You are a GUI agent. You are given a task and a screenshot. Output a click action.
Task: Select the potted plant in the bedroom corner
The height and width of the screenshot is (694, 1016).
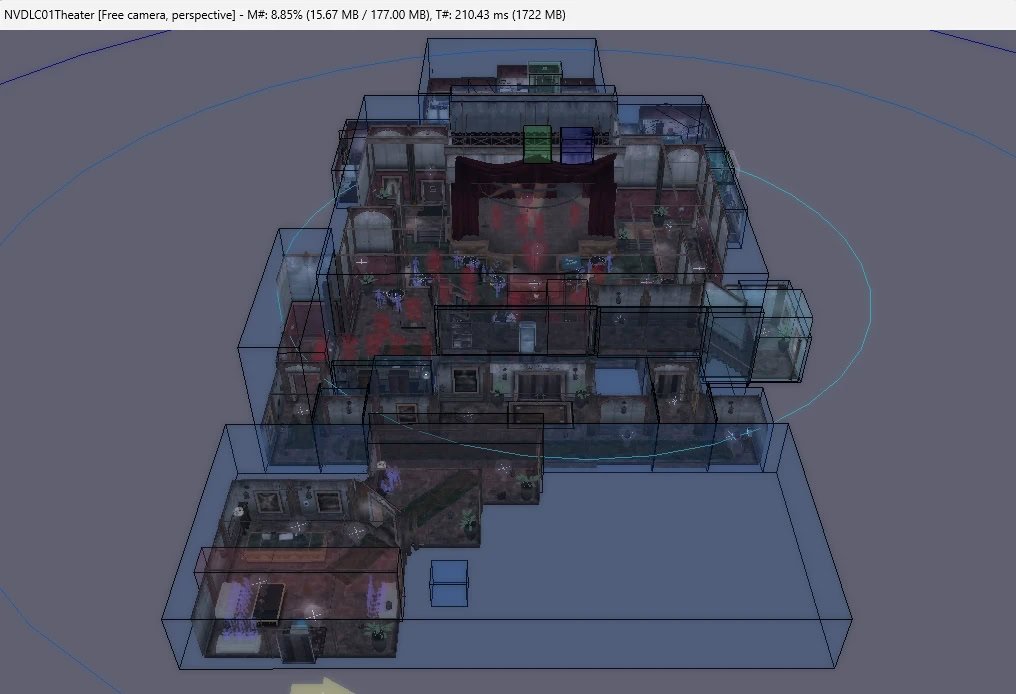point(378,633)
